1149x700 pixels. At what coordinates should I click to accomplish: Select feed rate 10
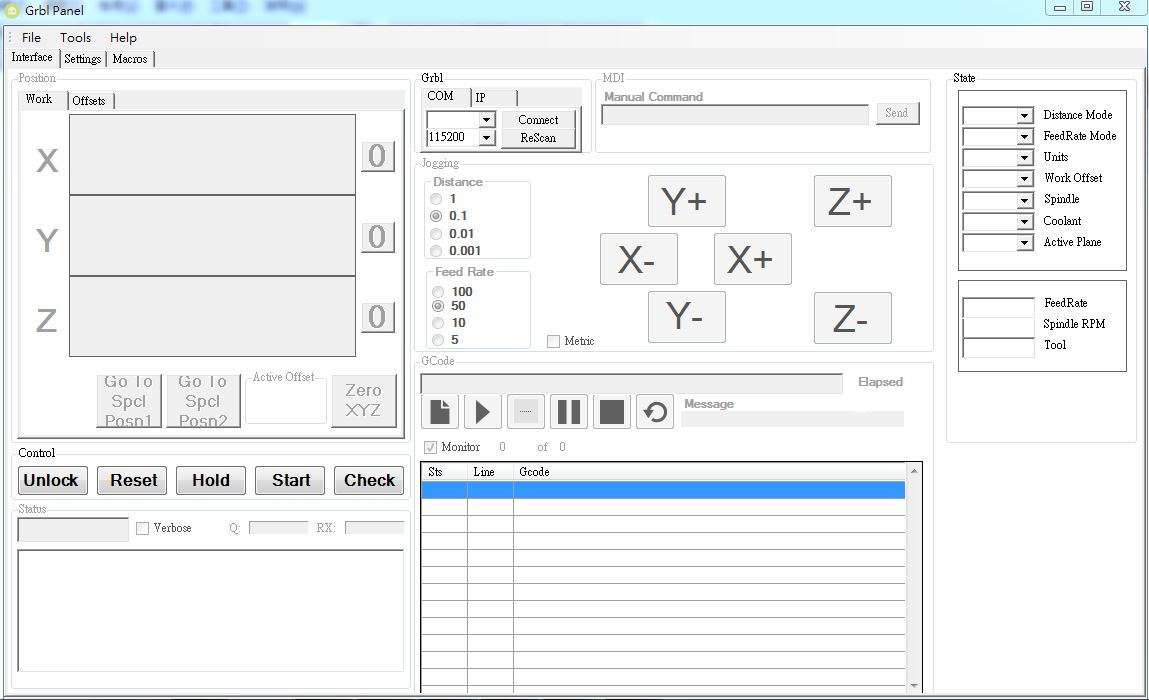point(438,323)
